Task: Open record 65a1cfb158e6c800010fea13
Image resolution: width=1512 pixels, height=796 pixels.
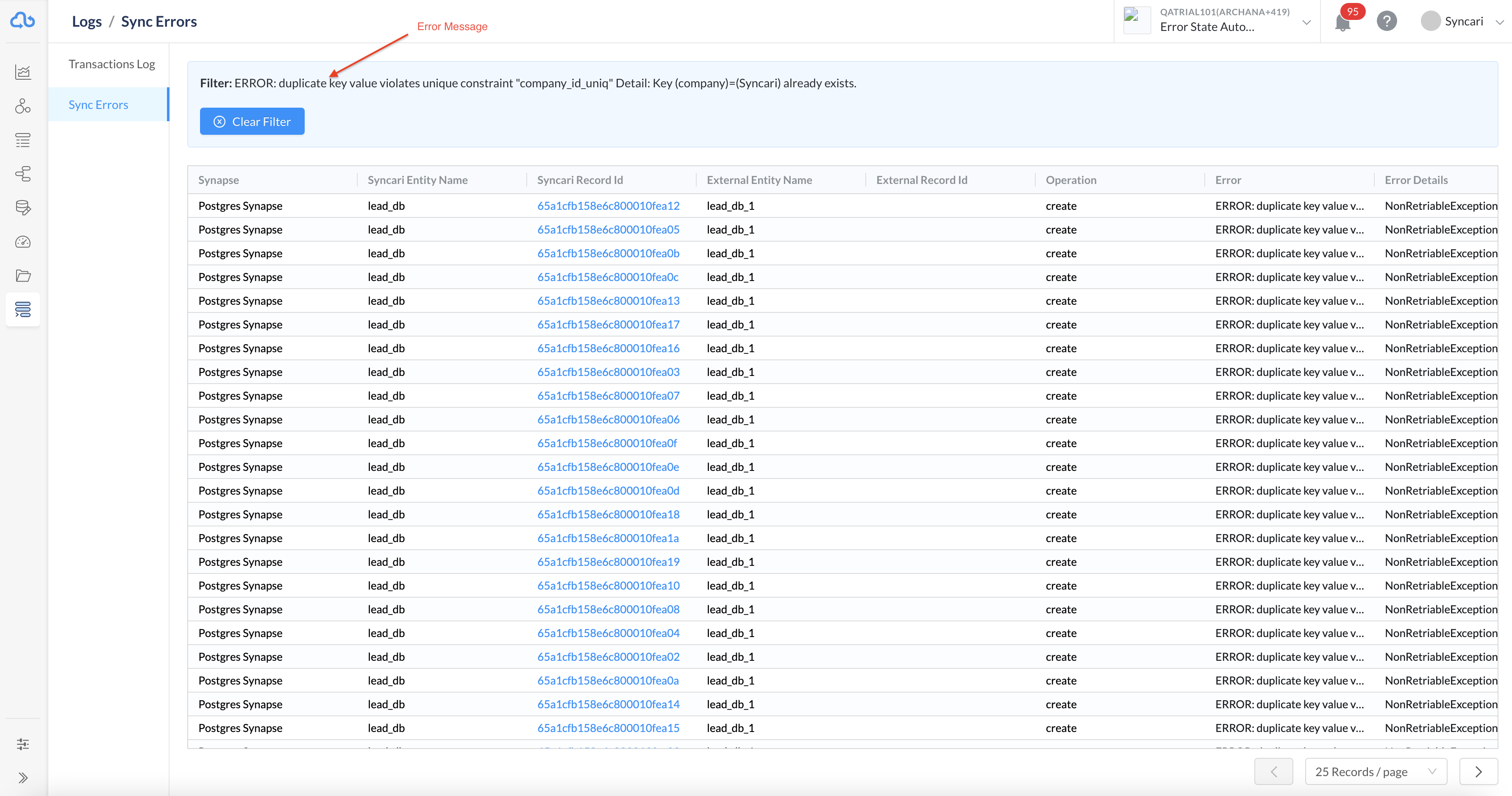Action: 608,301
